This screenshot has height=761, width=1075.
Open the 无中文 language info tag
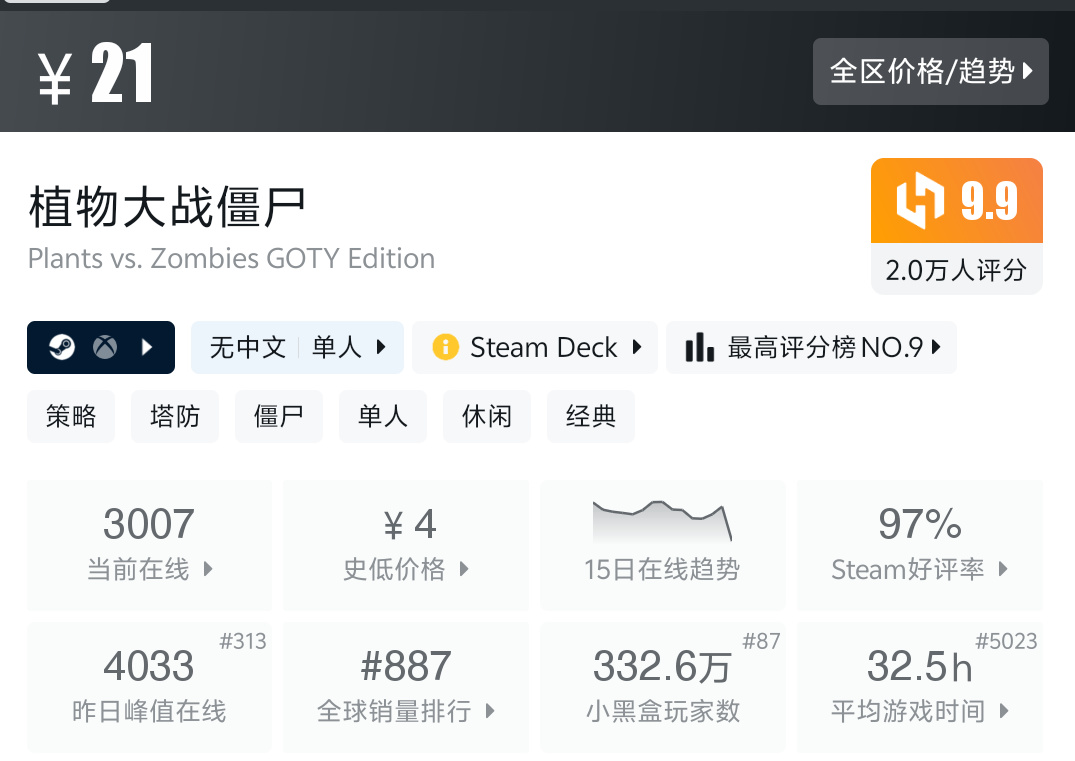[x=247, y=347]
